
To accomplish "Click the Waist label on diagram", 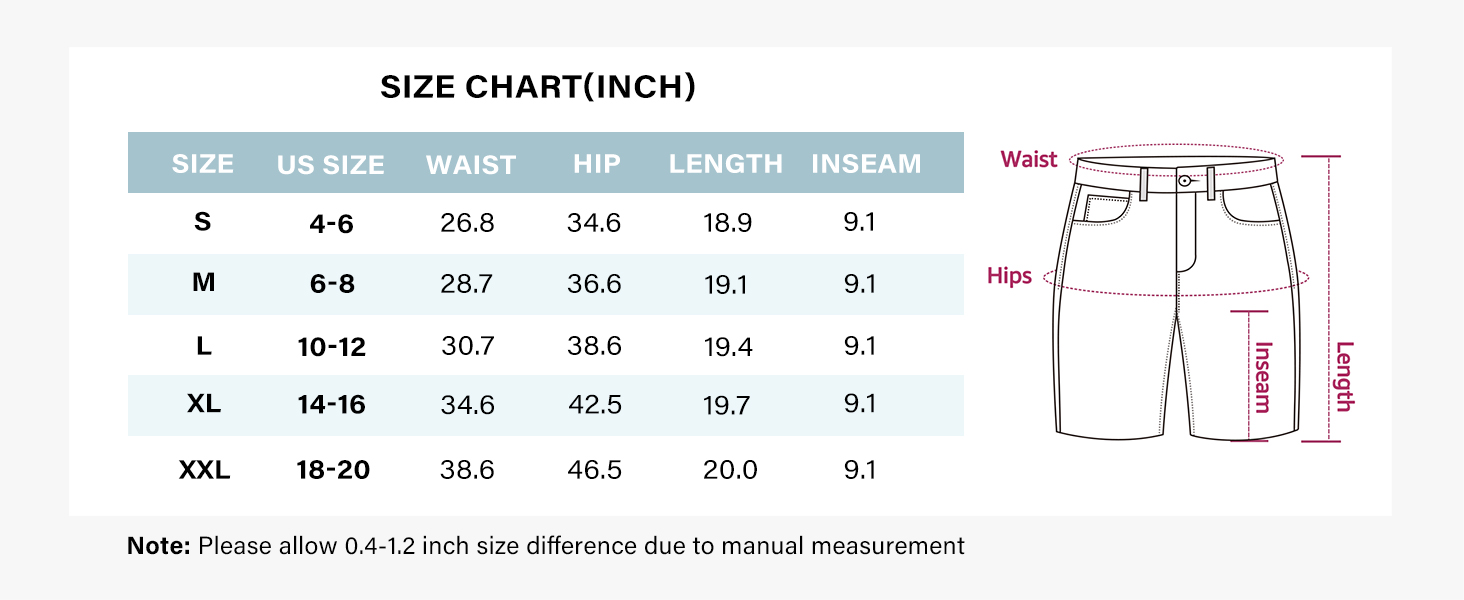I will click(x=1029, y=160).
